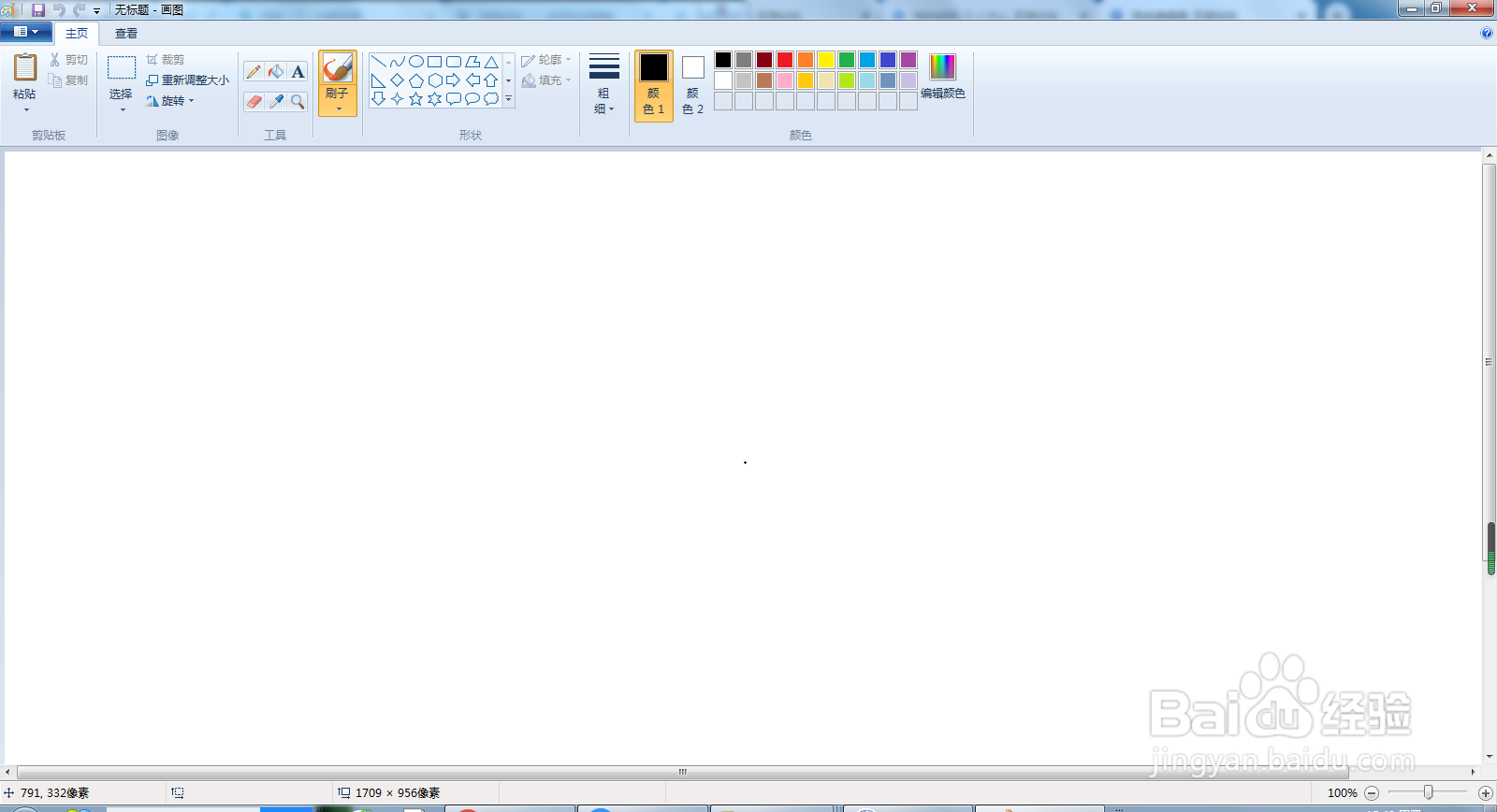
Task: Choose the Fill with color bucket
Action: click(x=276, y=72)
